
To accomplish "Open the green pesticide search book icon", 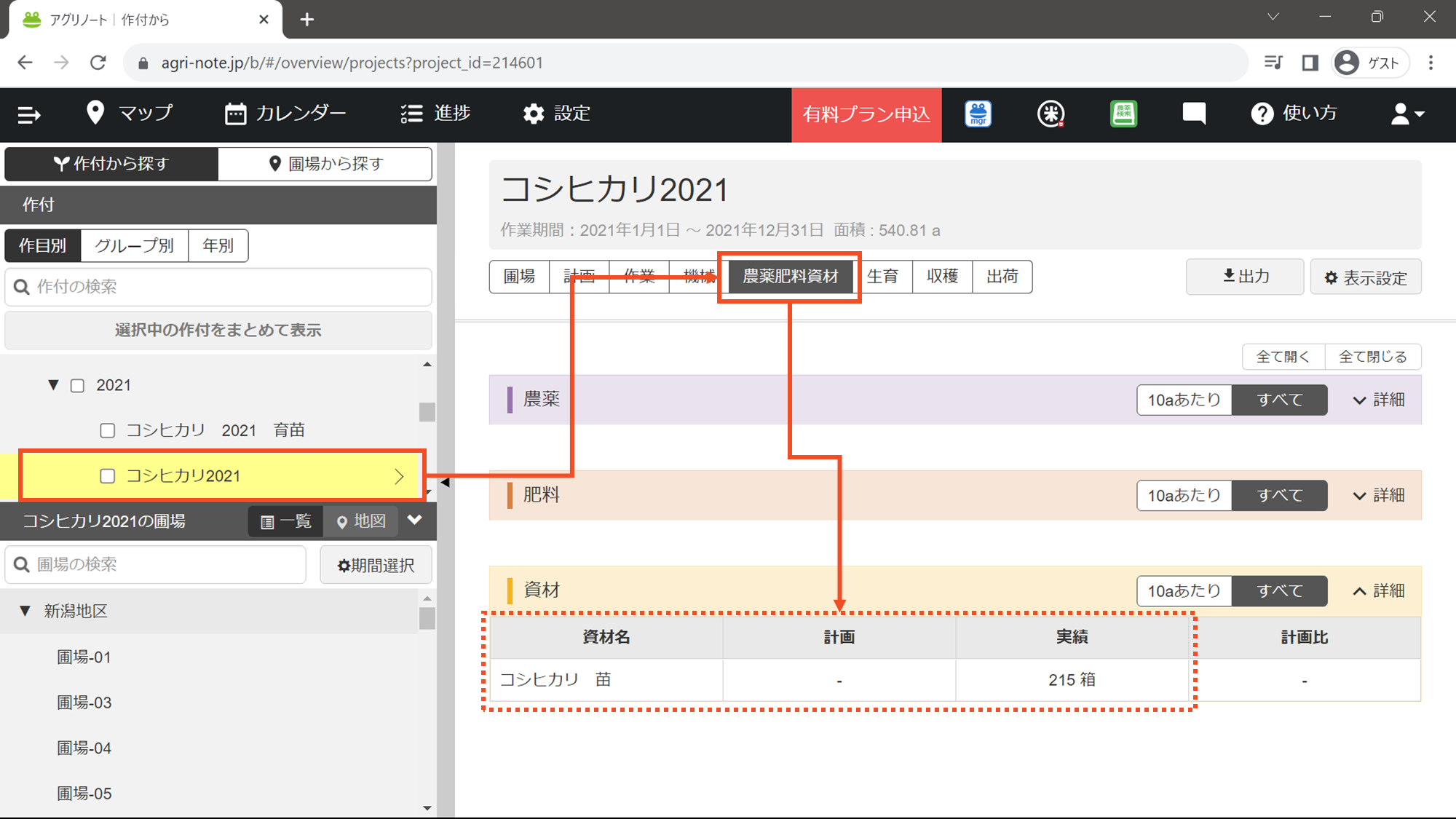I will tap(1123, 114).
